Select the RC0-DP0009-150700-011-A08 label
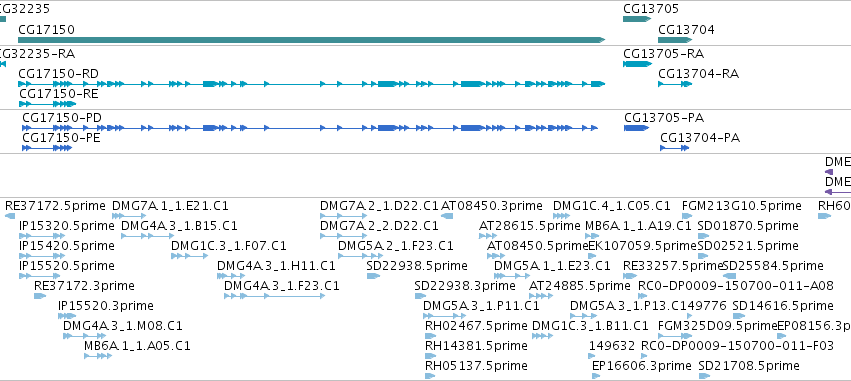Viewport: 851px width, 381px height. pos(735,285)
